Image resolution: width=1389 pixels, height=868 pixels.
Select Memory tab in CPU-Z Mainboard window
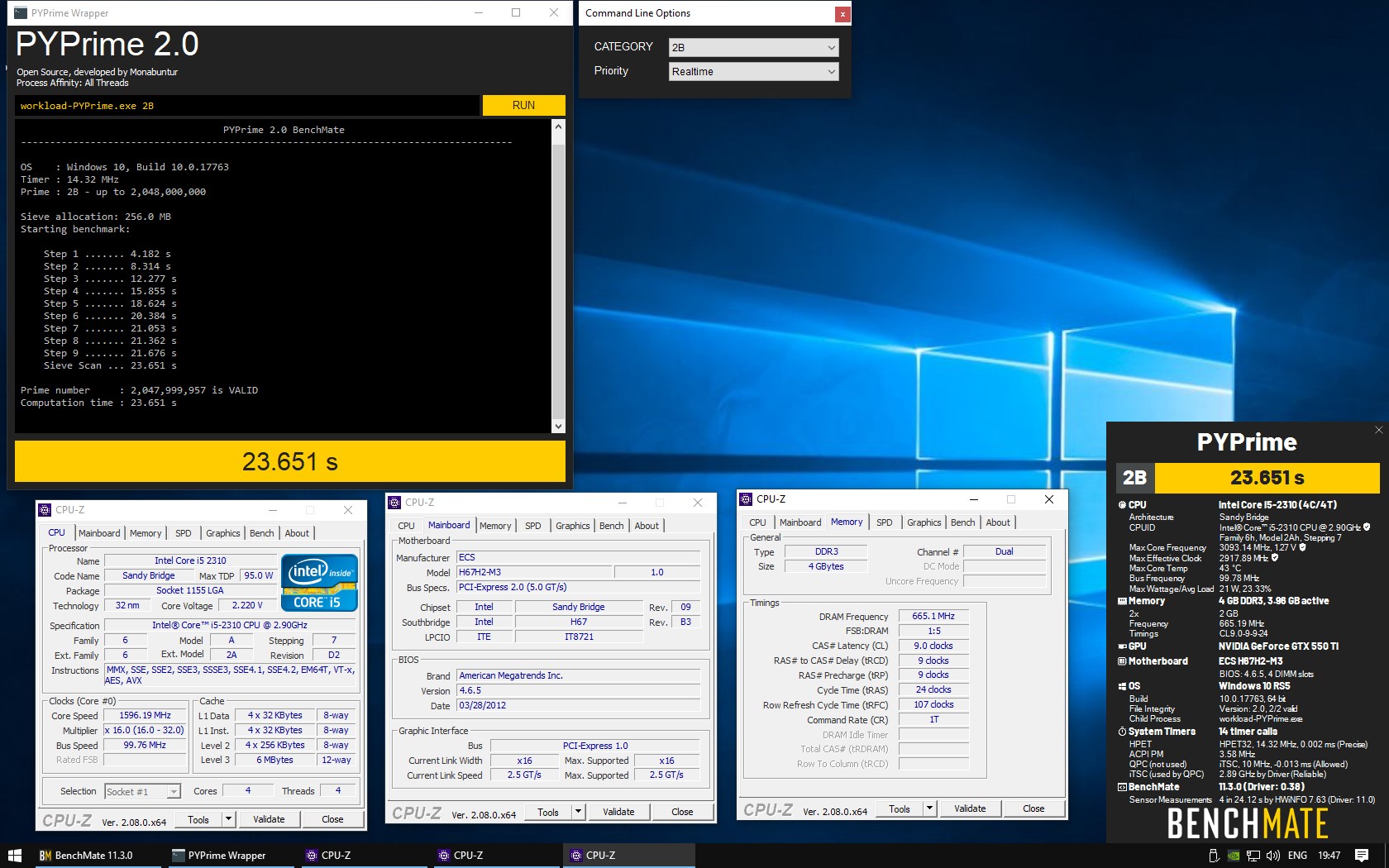point(495,526)
